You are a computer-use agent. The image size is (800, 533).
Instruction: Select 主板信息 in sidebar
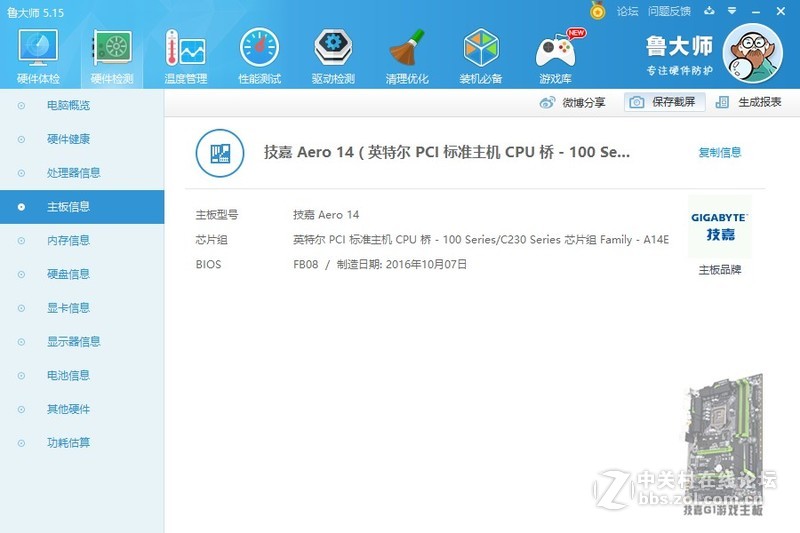click(82, 207)
